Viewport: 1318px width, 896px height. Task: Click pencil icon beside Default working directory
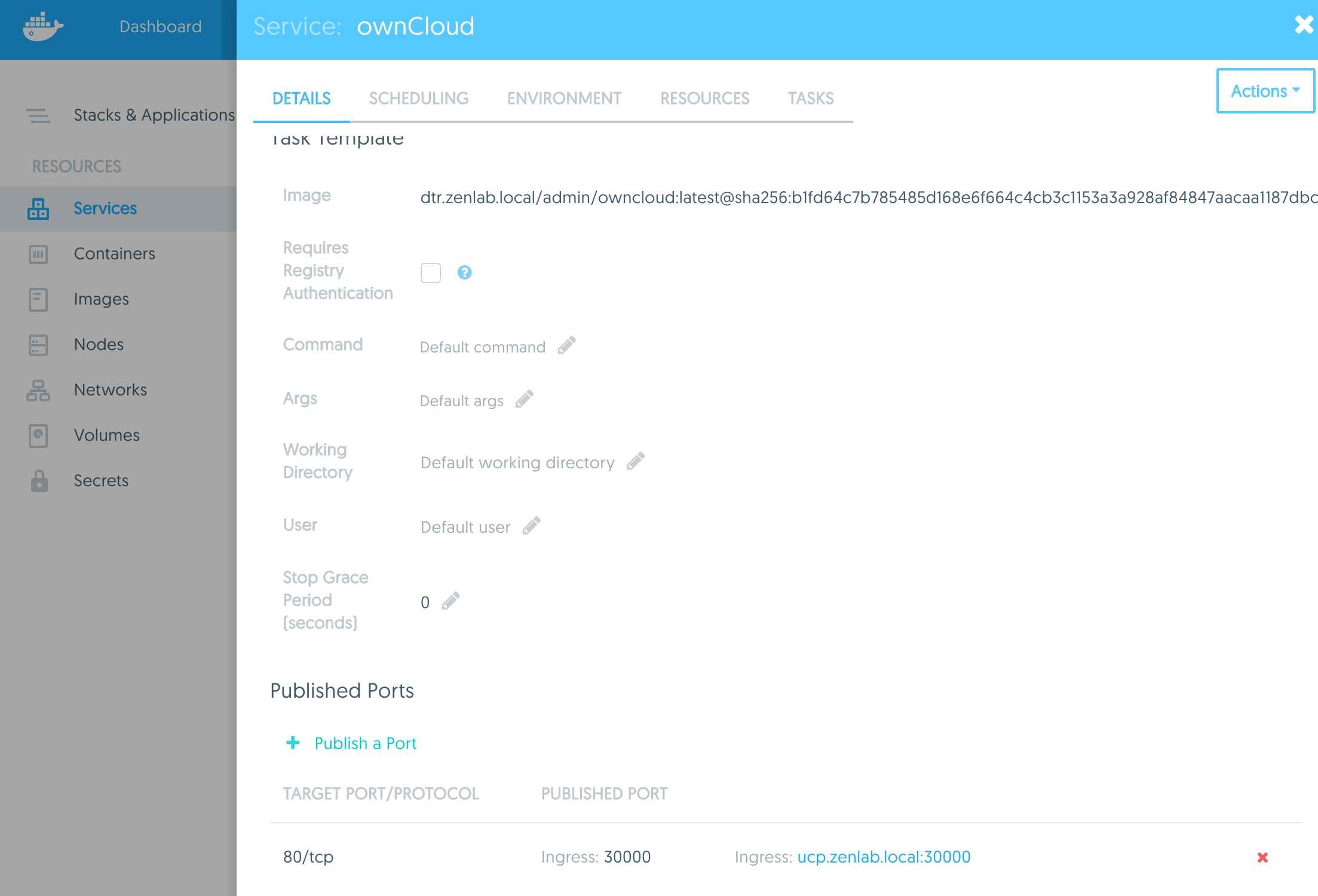click(636, 461)
